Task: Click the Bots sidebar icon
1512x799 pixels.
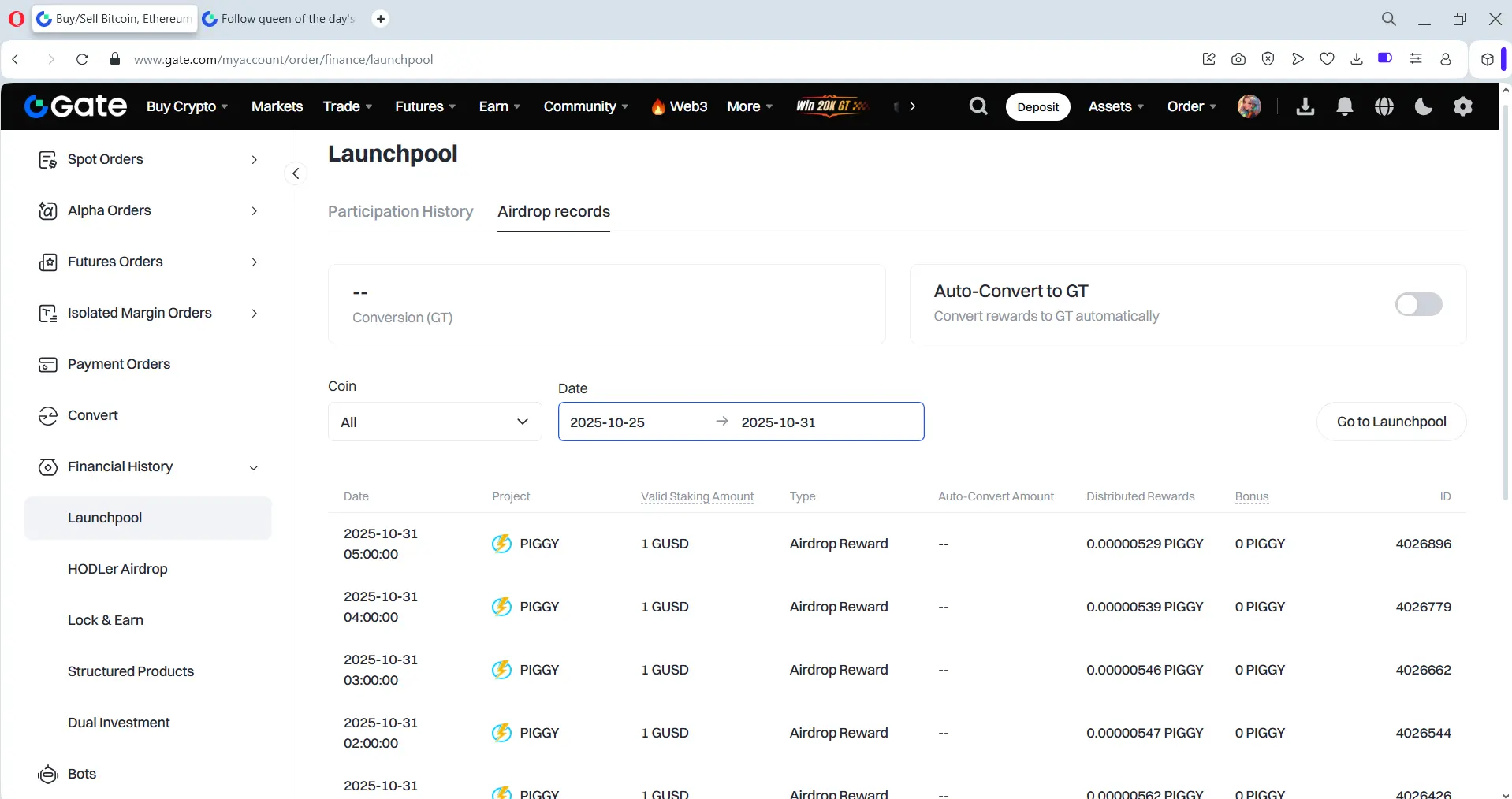Action: [48, 775]
